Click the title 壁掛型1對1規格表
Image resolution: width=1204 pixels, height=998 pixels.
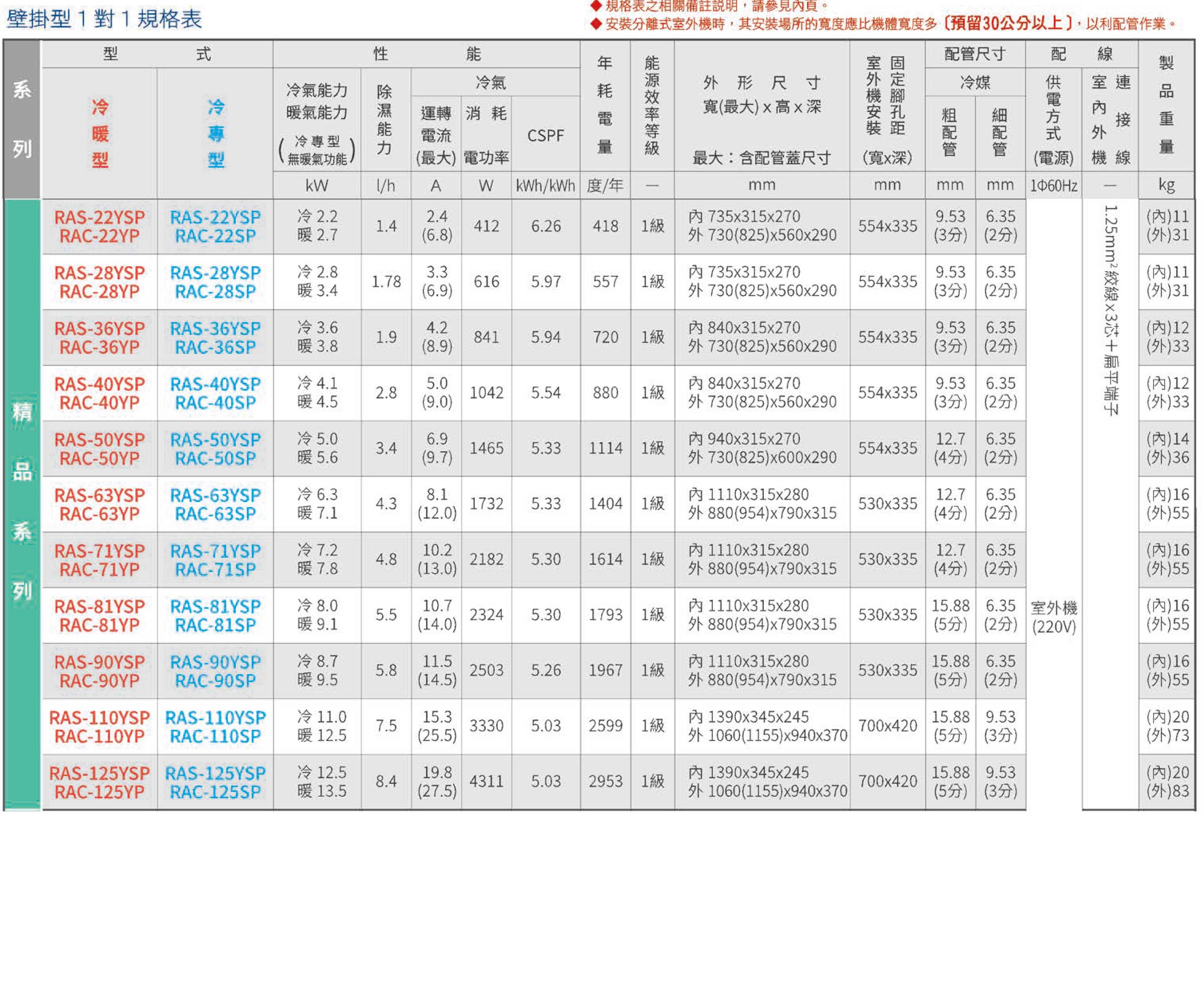coord(104,19)
